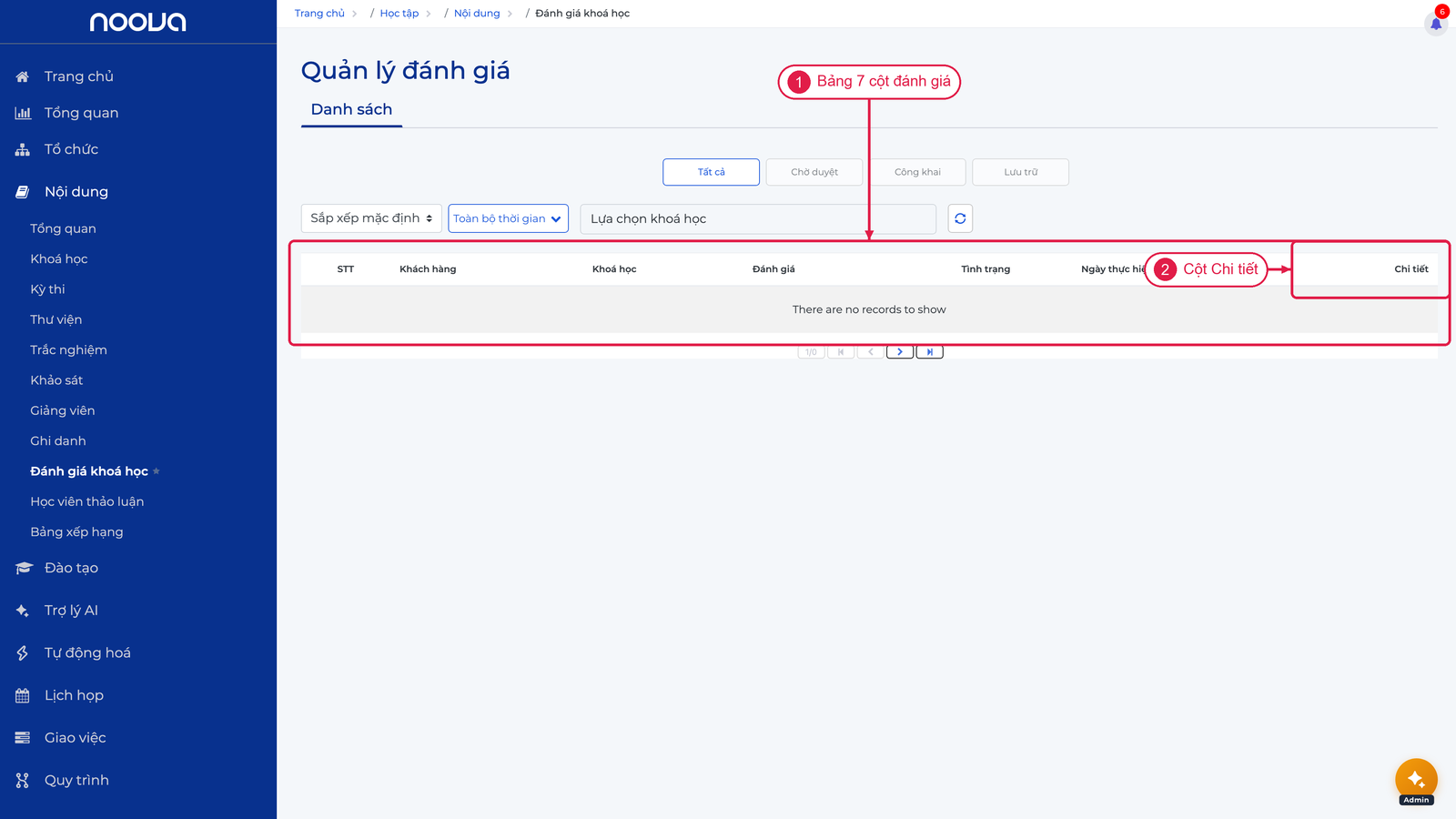This screenshot has height=819, width=1456.
Task: Click the Tổng quan chart icon
Action: click(23, 113)
